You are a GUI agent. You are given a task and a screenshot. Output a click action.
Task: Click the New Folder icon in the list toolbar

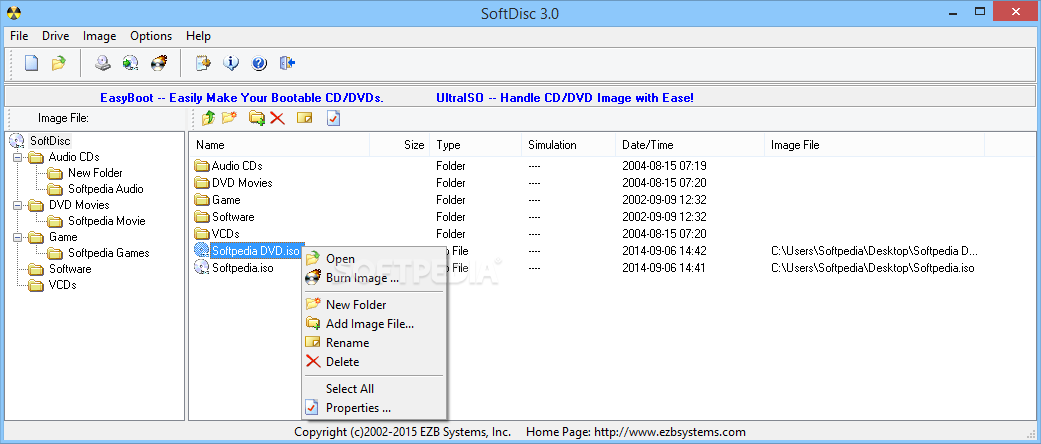(230, 118)
